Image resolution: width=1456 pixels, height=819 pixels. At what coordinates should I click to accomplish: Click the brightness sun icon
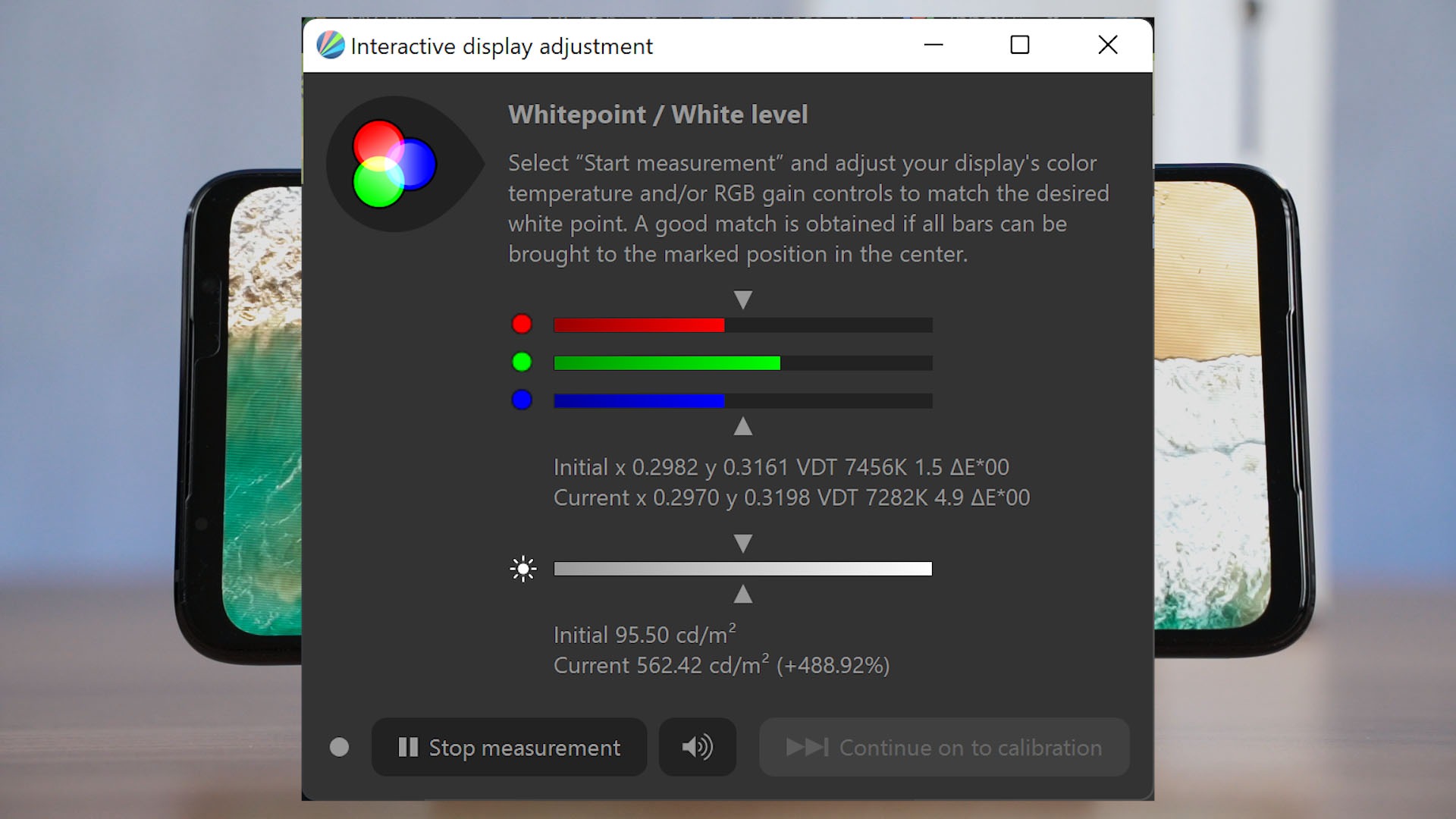[x=523, y=569]
